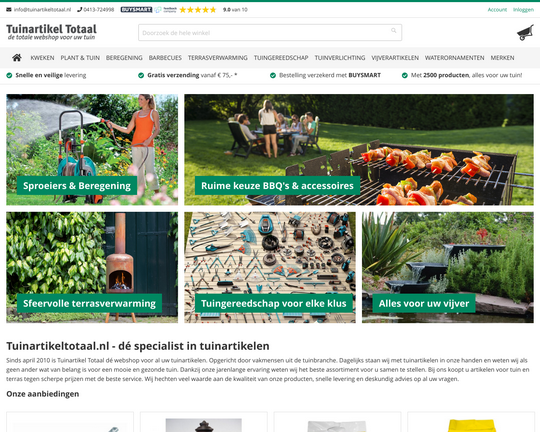
Task: Click the Tuinartikel Totaal logo
Action: click(51, 32)
